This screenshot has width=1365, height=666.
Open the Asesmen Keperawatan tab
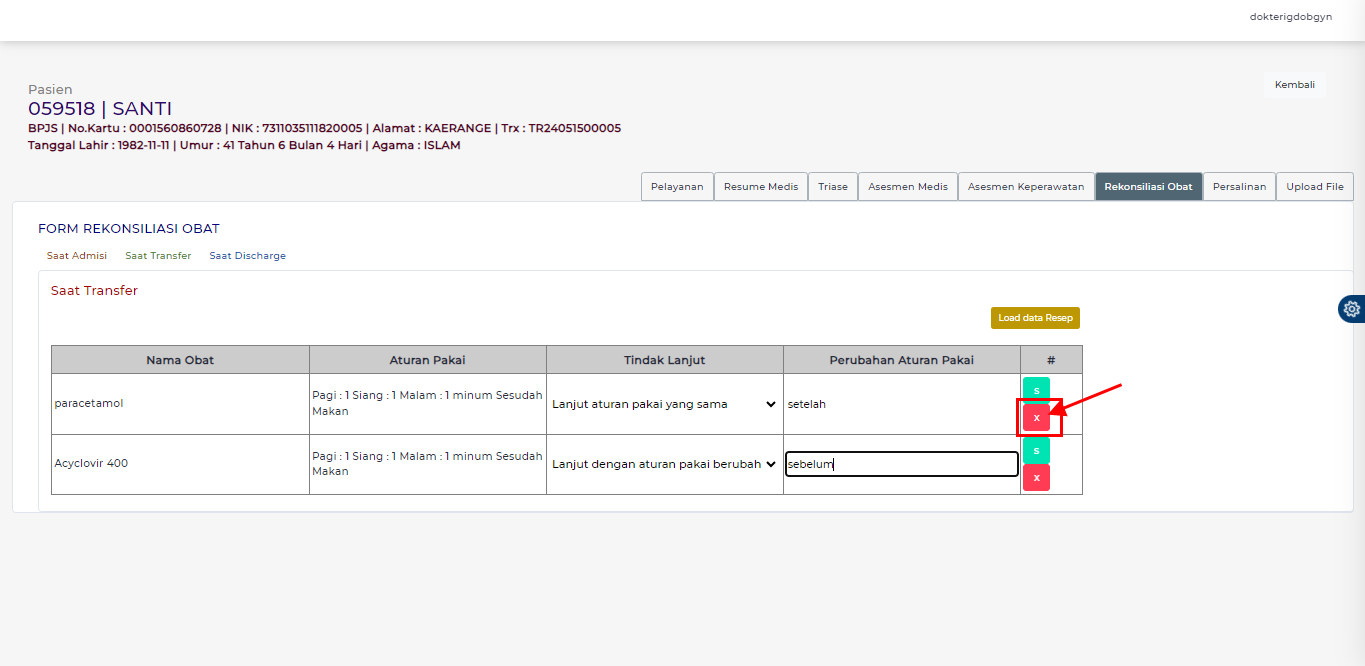[1025, 187]
